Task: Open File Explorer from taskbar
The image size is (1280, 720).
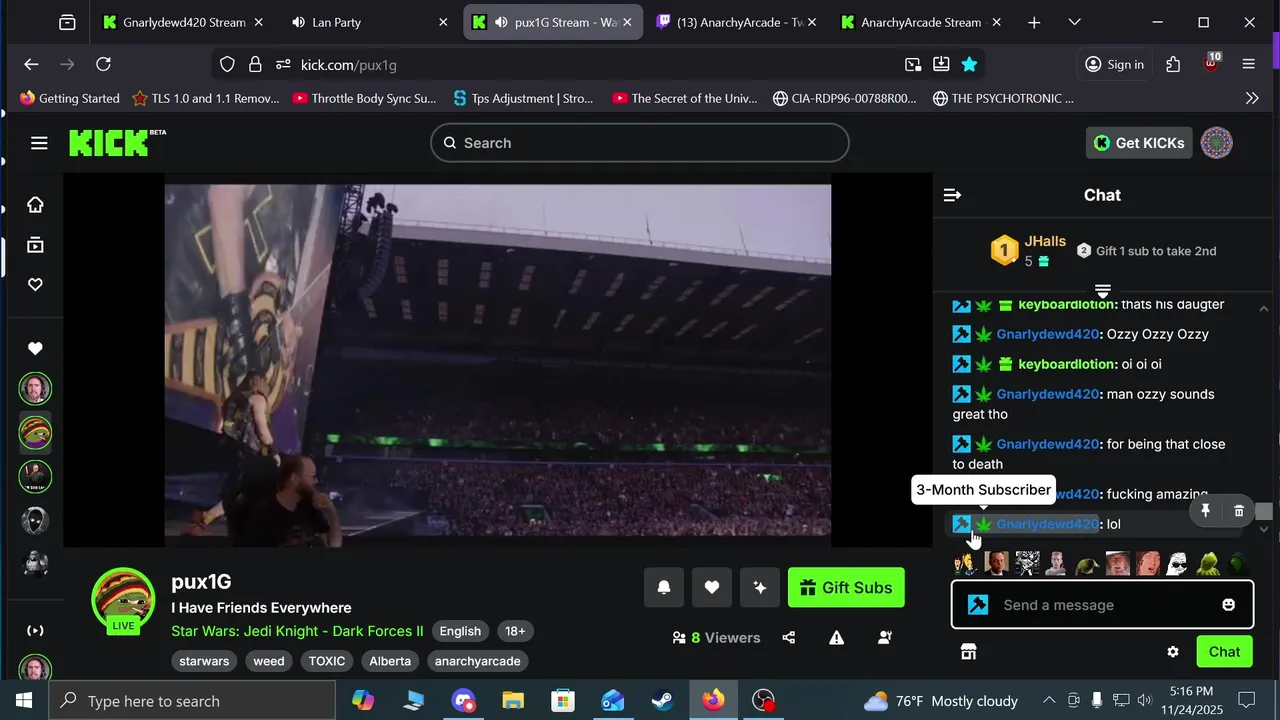Action: 513,701
